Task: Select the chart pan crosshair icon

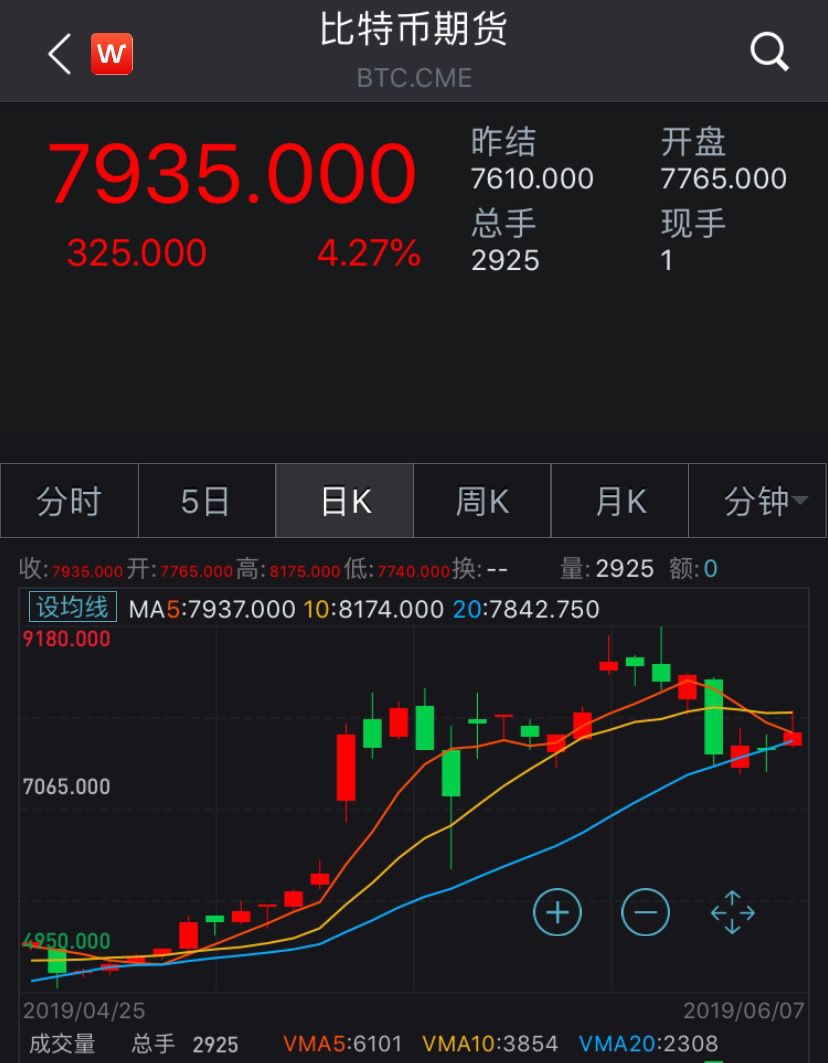Action: pyautogui.click(x=733, y=912)
